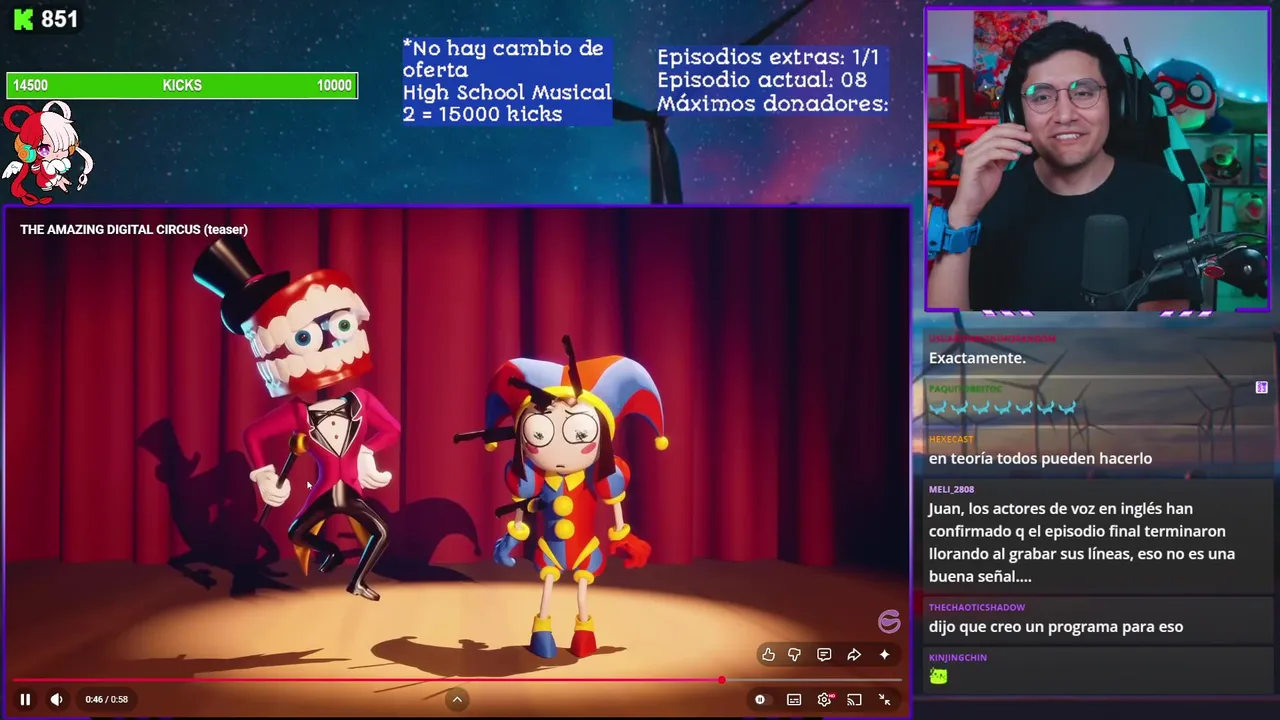The height and width of the screenshot is (720, 1280).
Task: Click the Kick logo in the corner
Action: click(x=24, y=19)
